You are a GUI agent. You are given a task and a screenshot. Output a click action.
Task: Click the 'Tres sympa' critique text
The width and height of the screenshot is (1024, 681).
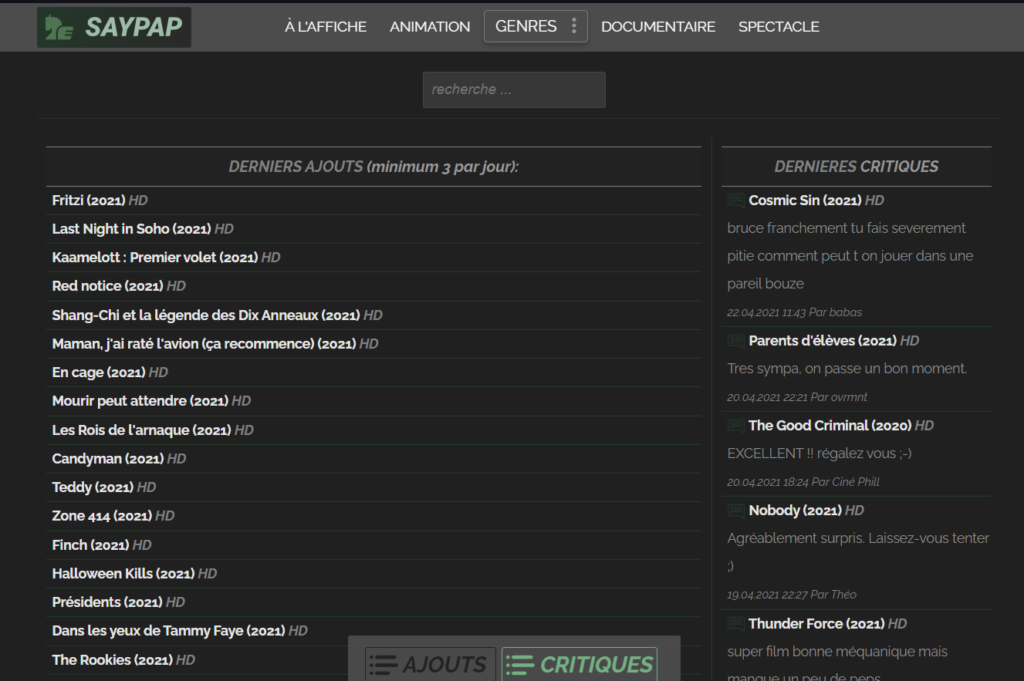coord(846,369)
